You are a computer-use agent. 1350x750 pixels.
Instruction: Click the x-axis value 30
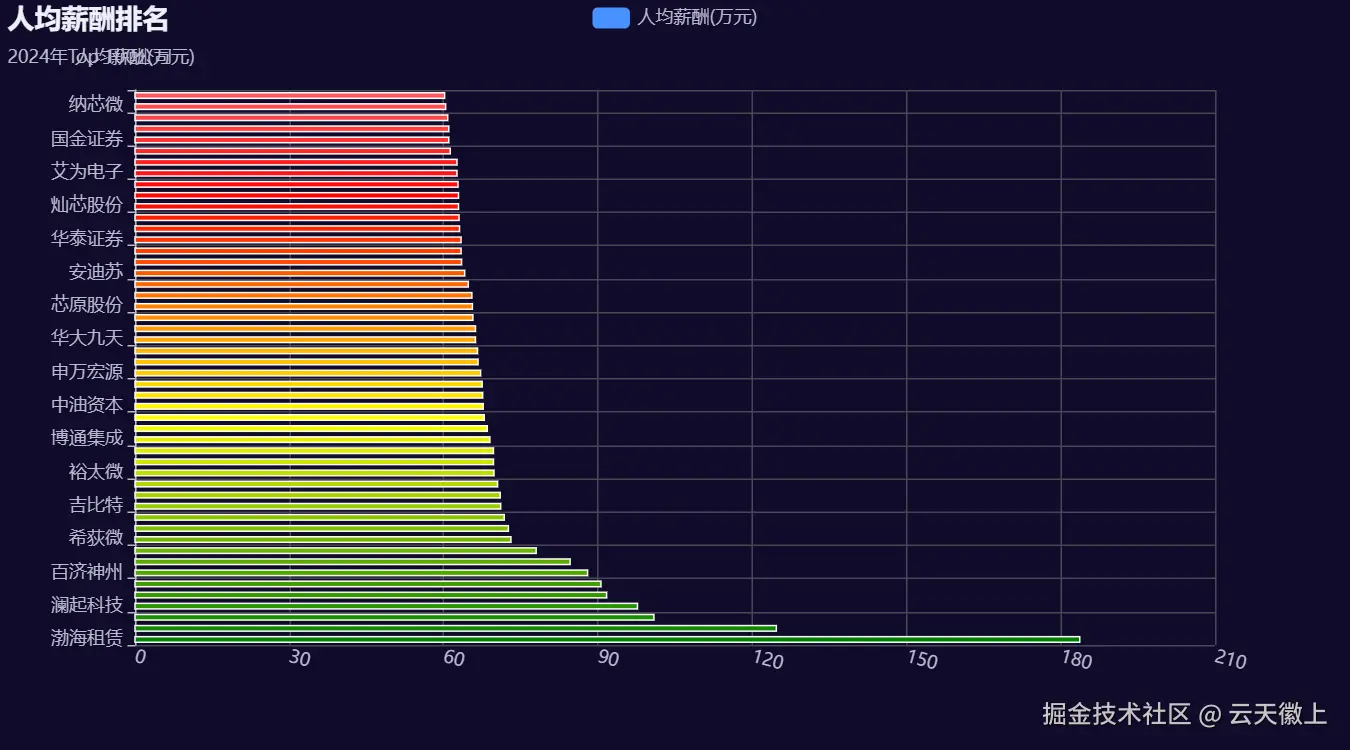tap(298, 657)
